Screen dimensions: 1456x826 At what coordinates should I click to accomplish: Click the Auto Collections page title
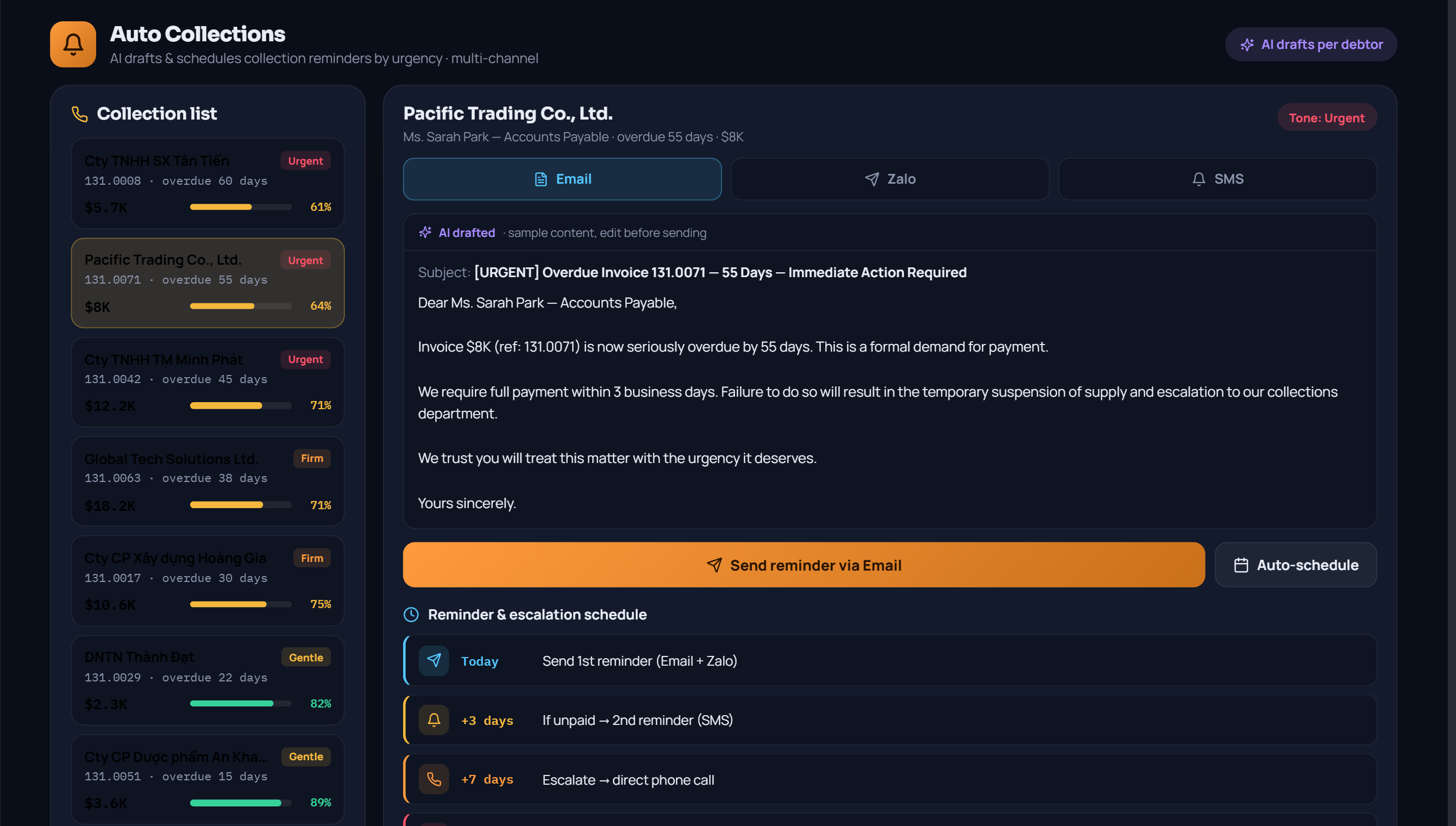pyautogui.click(x=197, y=34)
